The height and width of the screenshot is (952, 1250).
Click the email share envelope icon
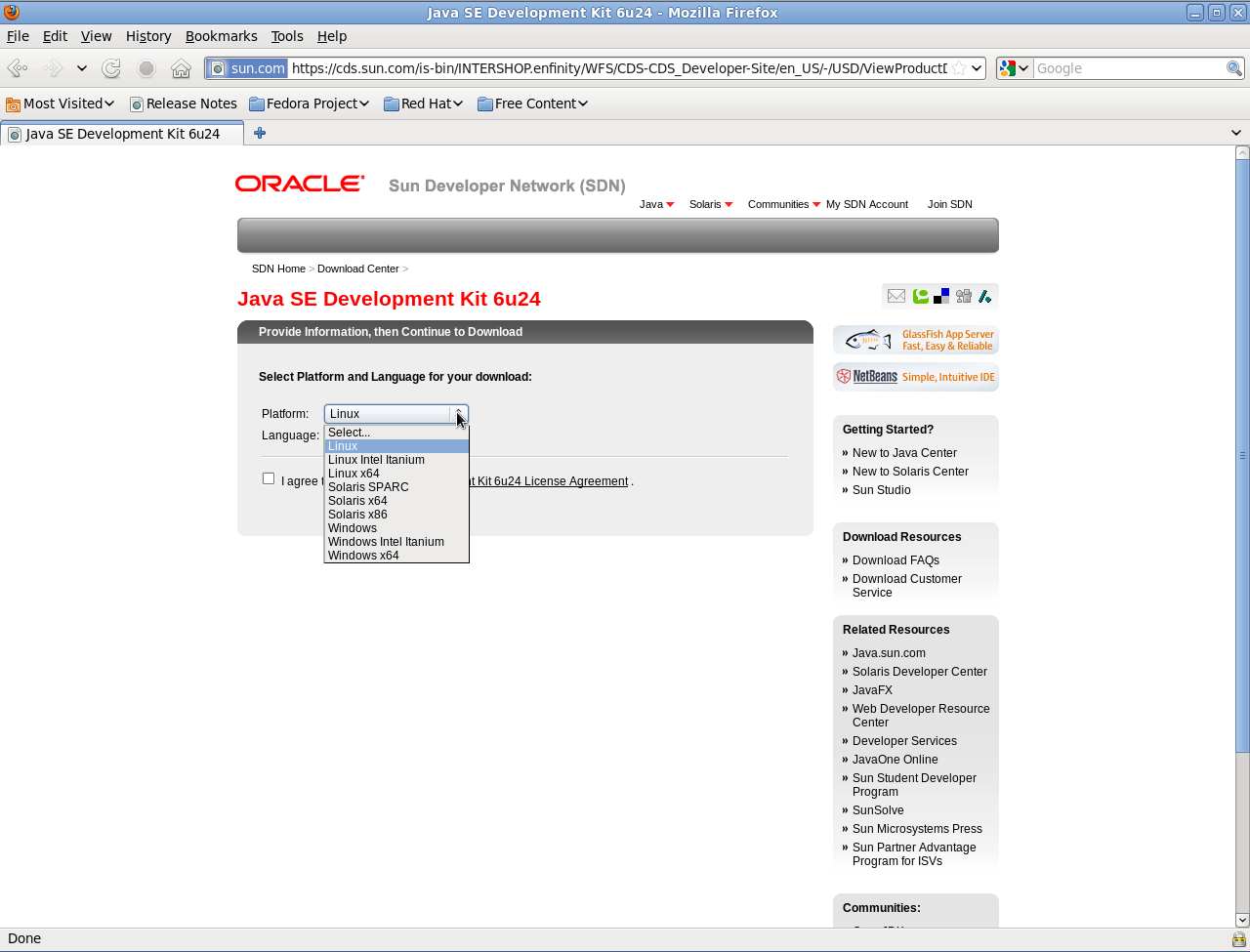[x=896, y=296]
